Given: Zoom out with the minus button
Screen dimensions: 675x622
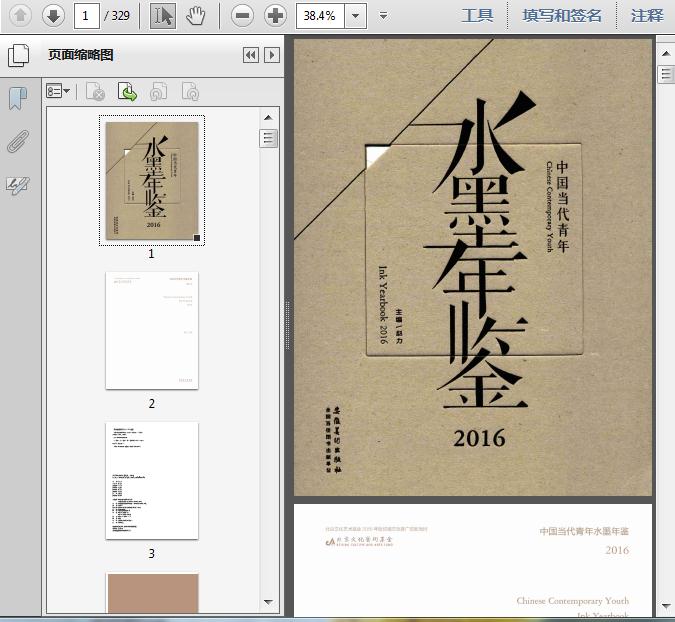Looking at the screenshot, I should [242, 16].
